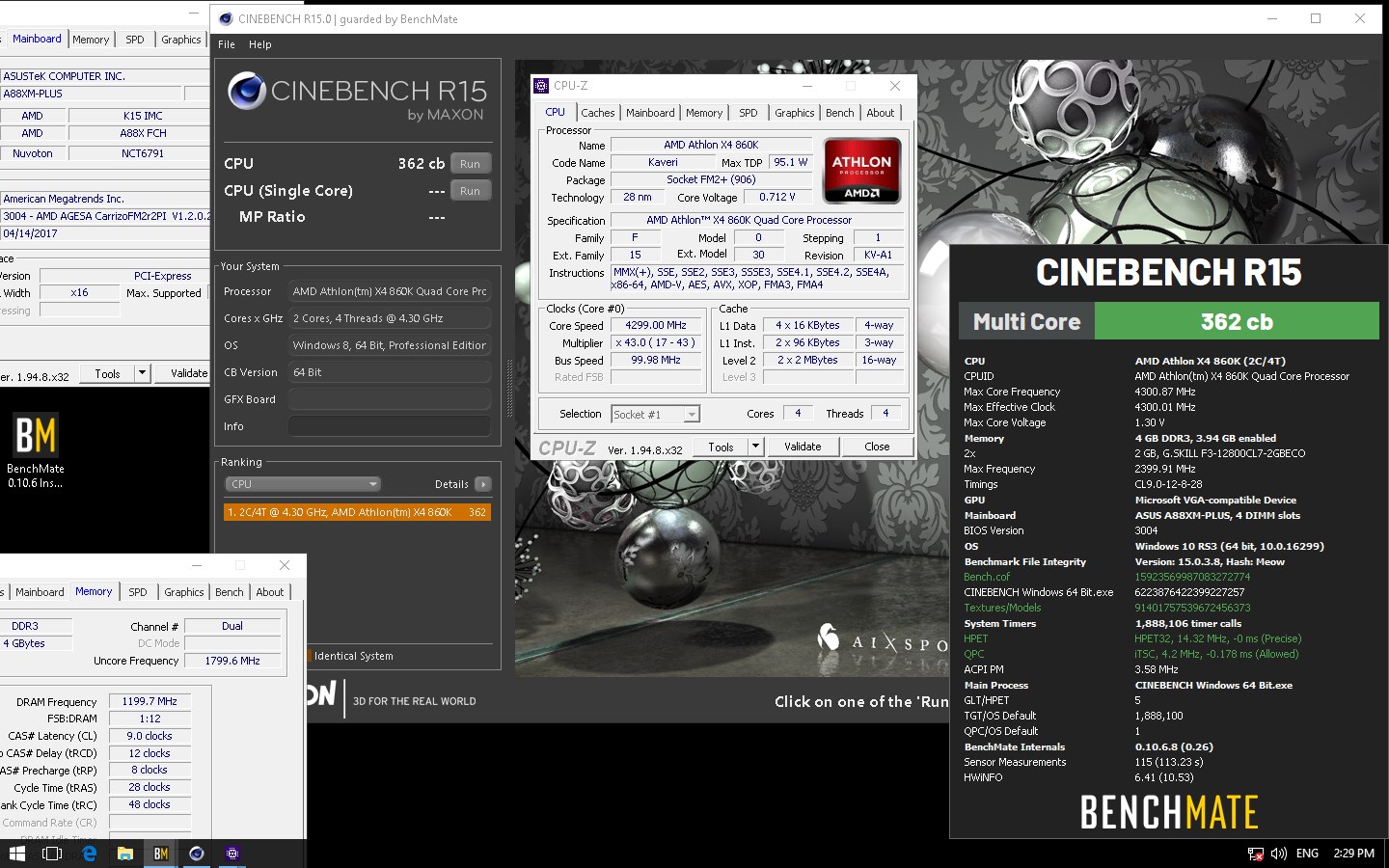Run the CPU multi-core benchmark

coord(470,164)
